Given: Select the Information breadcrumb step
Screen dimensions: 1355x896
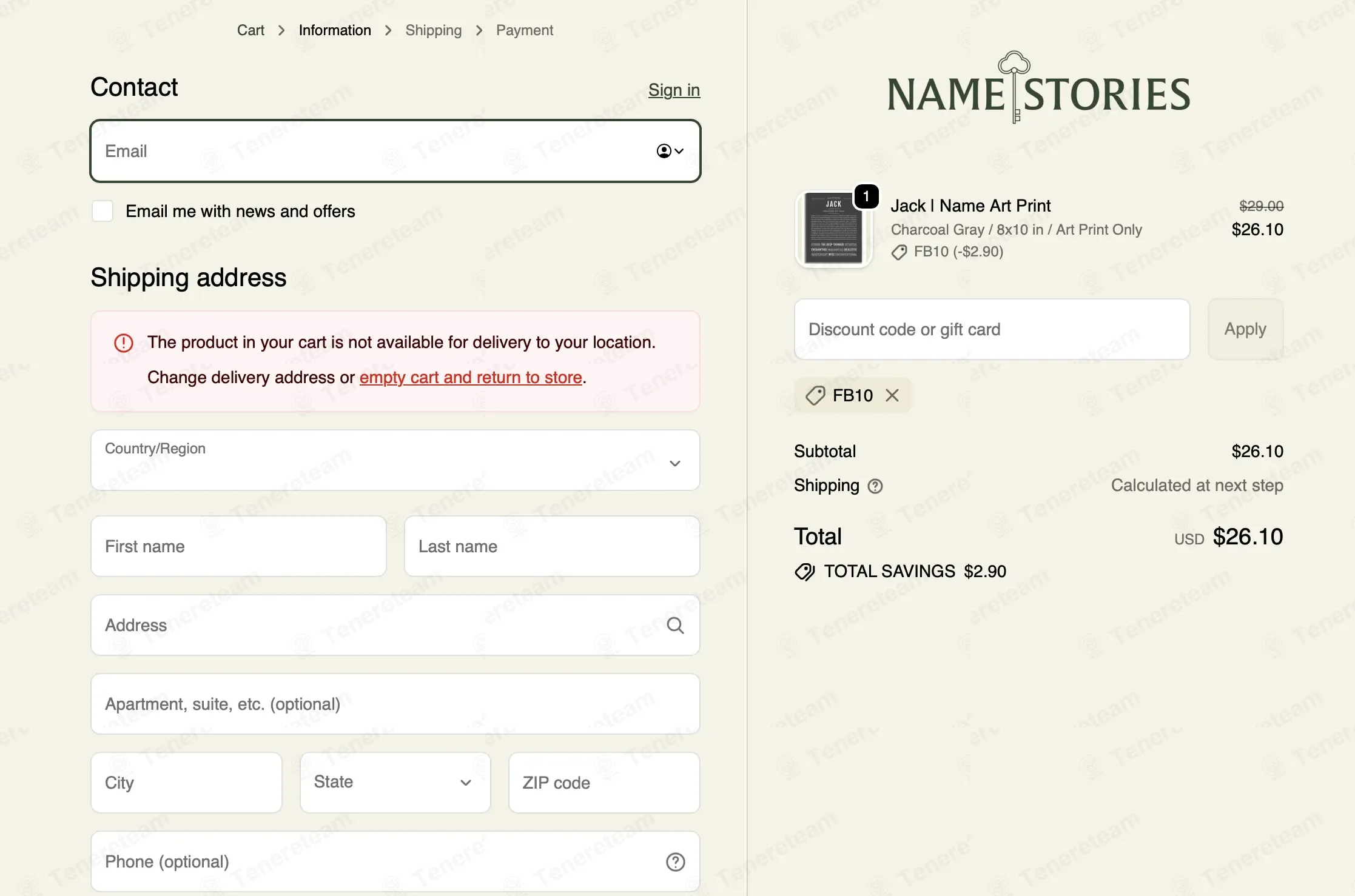Looking at the screenshot, I should click(x=335, y=30).
